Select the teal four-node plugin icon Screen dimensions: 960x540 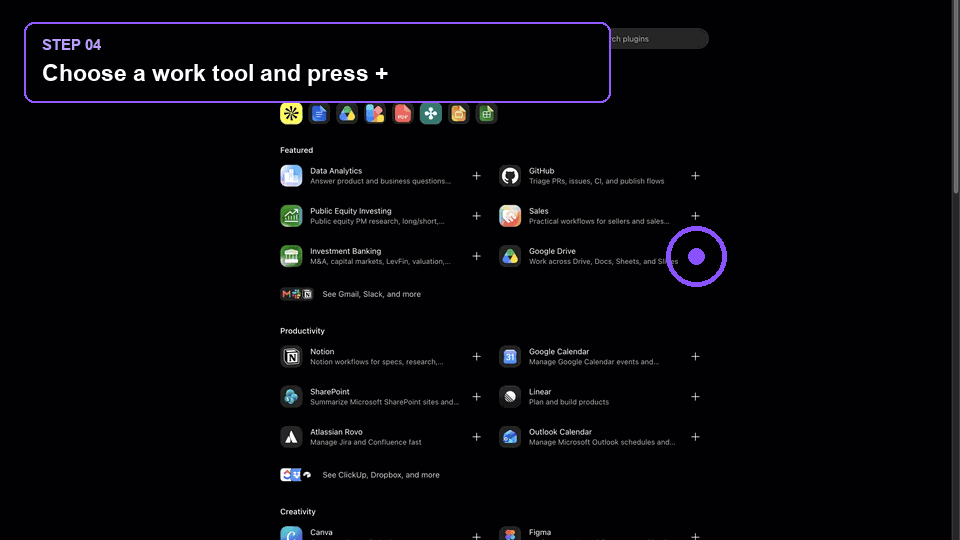[x=430, y=113]
